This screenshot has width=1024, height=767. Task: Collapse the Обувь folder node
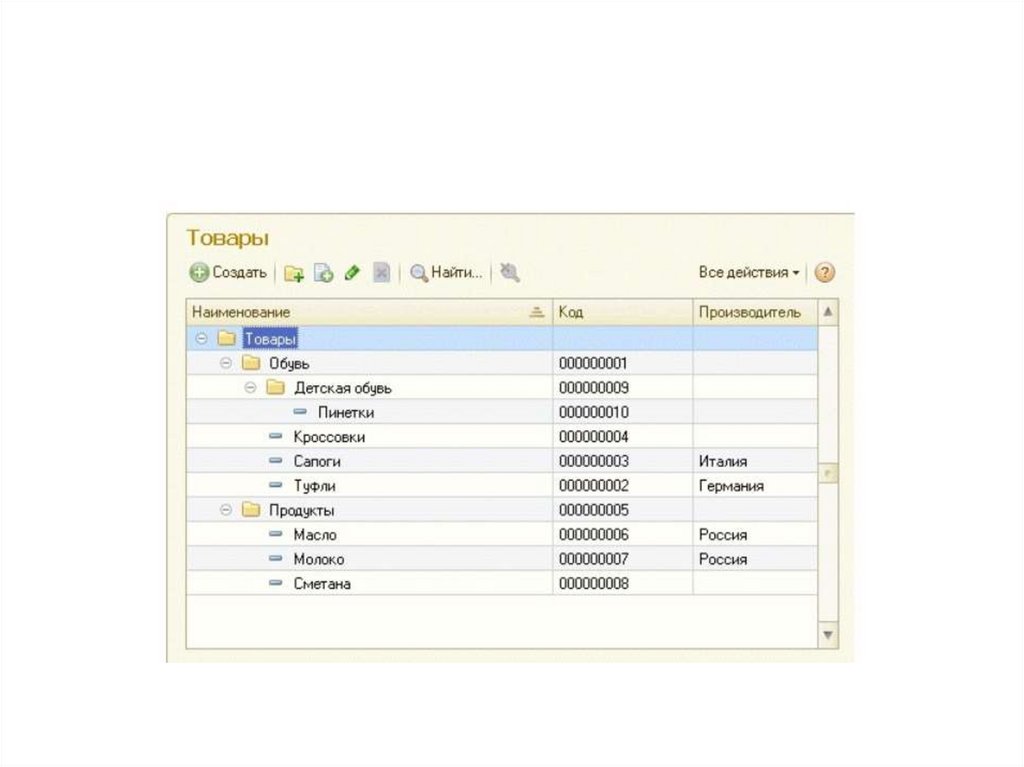tap(226, 363)
